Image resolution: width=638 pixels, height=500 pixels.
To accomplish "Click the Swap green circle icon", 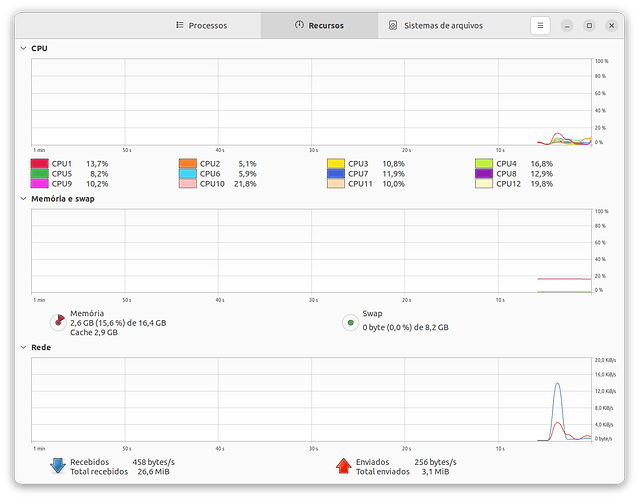I will (x=350, y=323).
